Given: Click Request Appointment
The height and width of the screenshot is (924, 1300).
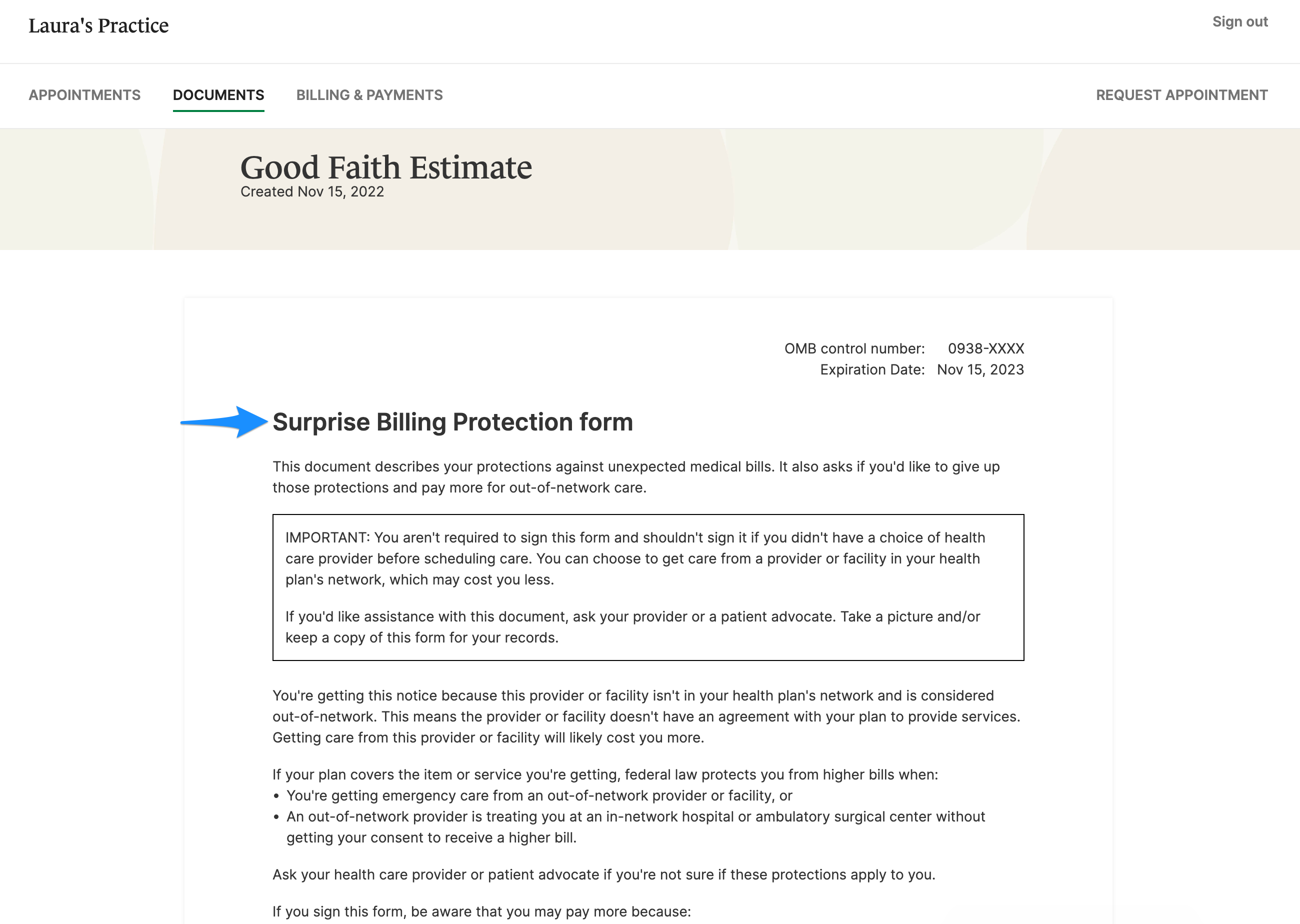Looking at the screenshot, I should [x=1181, y=95].
